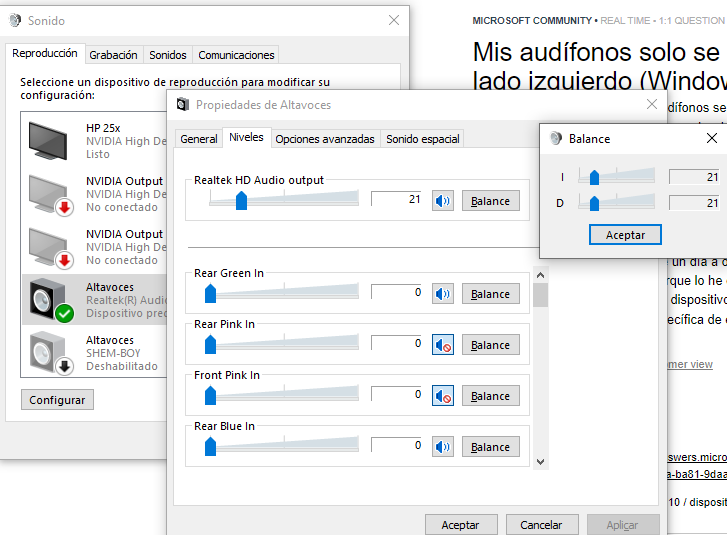Image resolution: width=727 pixels, height=535 pixels.
Task: Switch to the General tab
Action: coord(198,139)
